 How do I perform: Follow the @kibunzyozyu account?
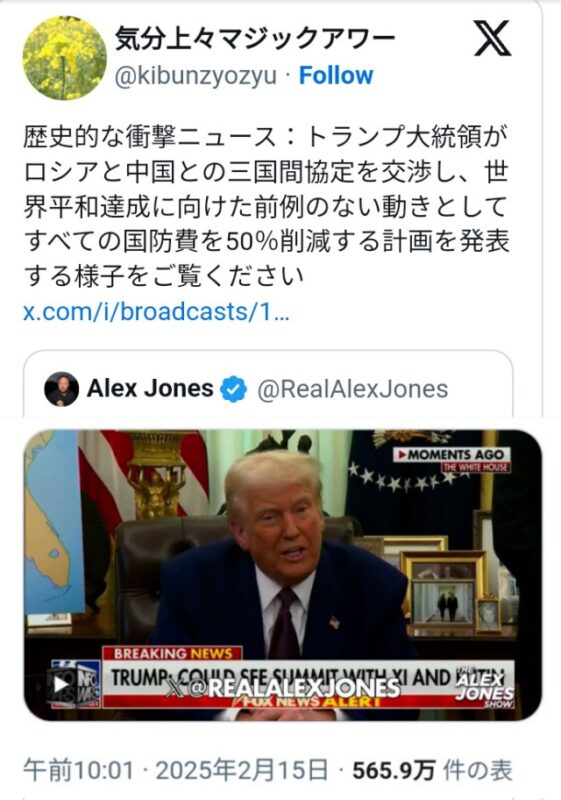tap(336, 76)
